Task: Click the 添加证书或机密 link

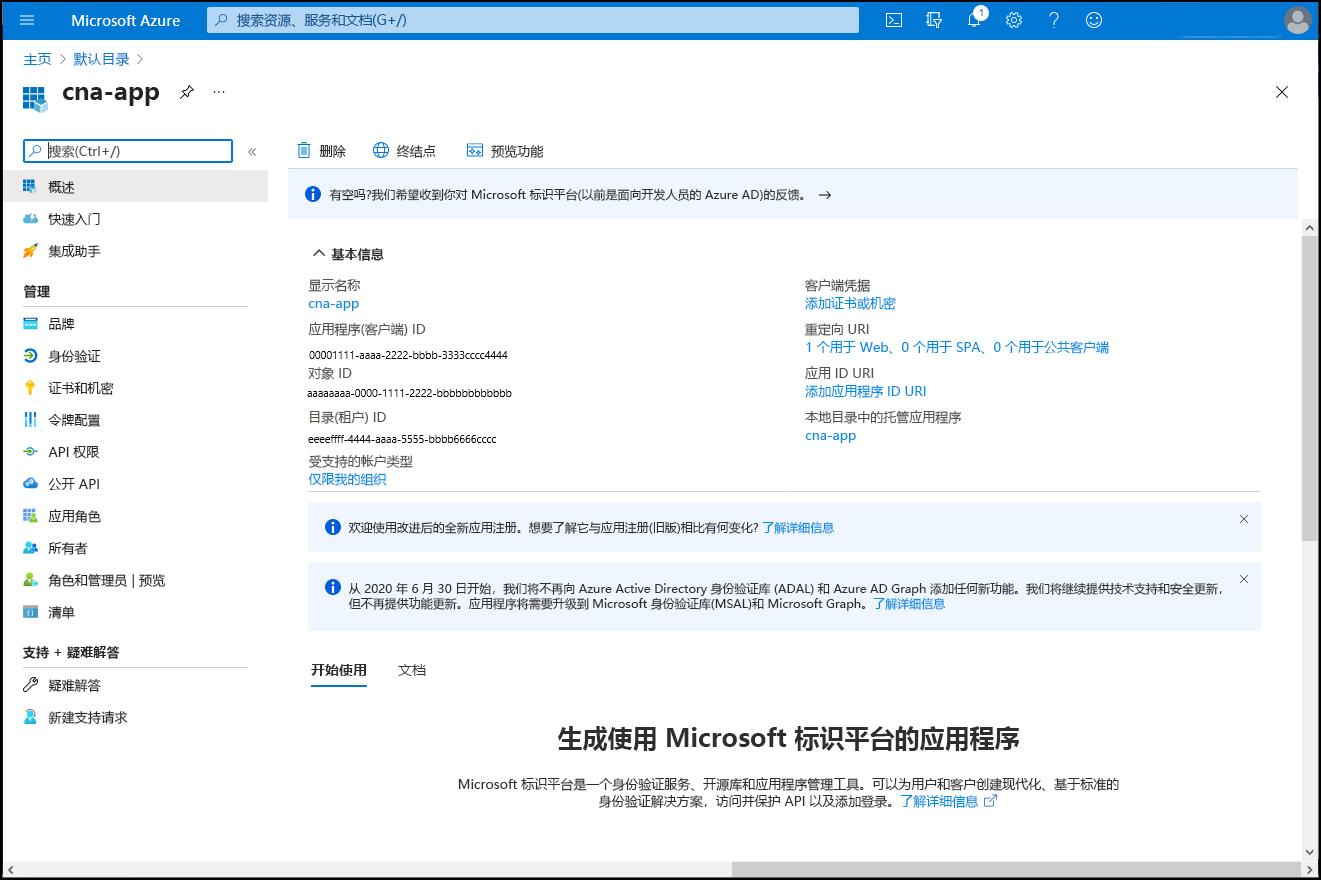Action: 850,303
